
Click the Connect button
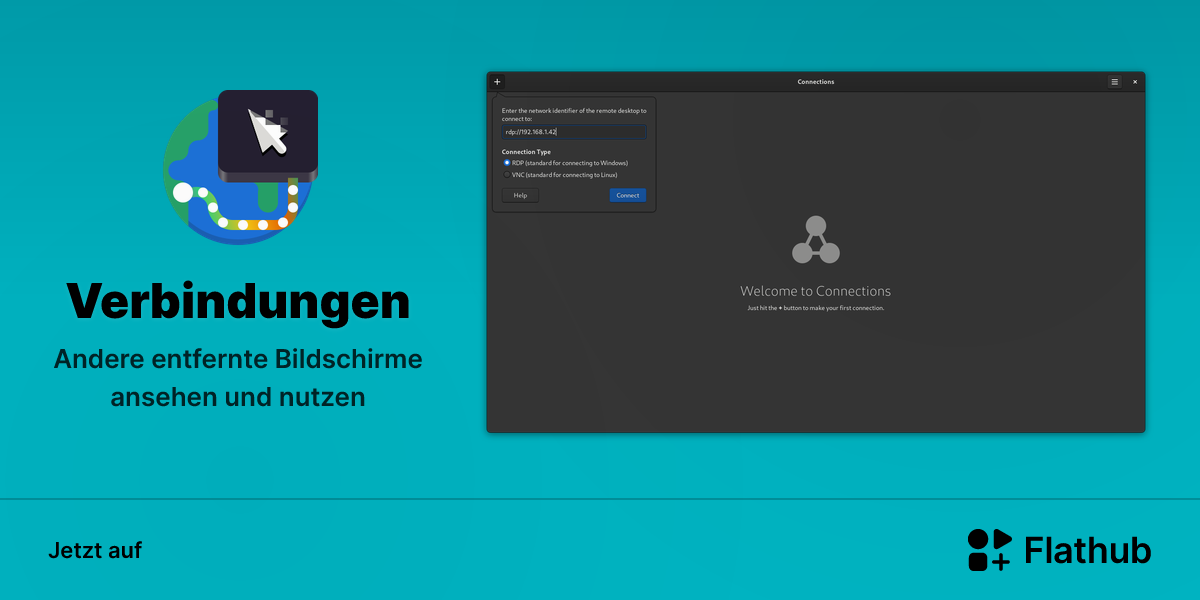click(628, 195)
